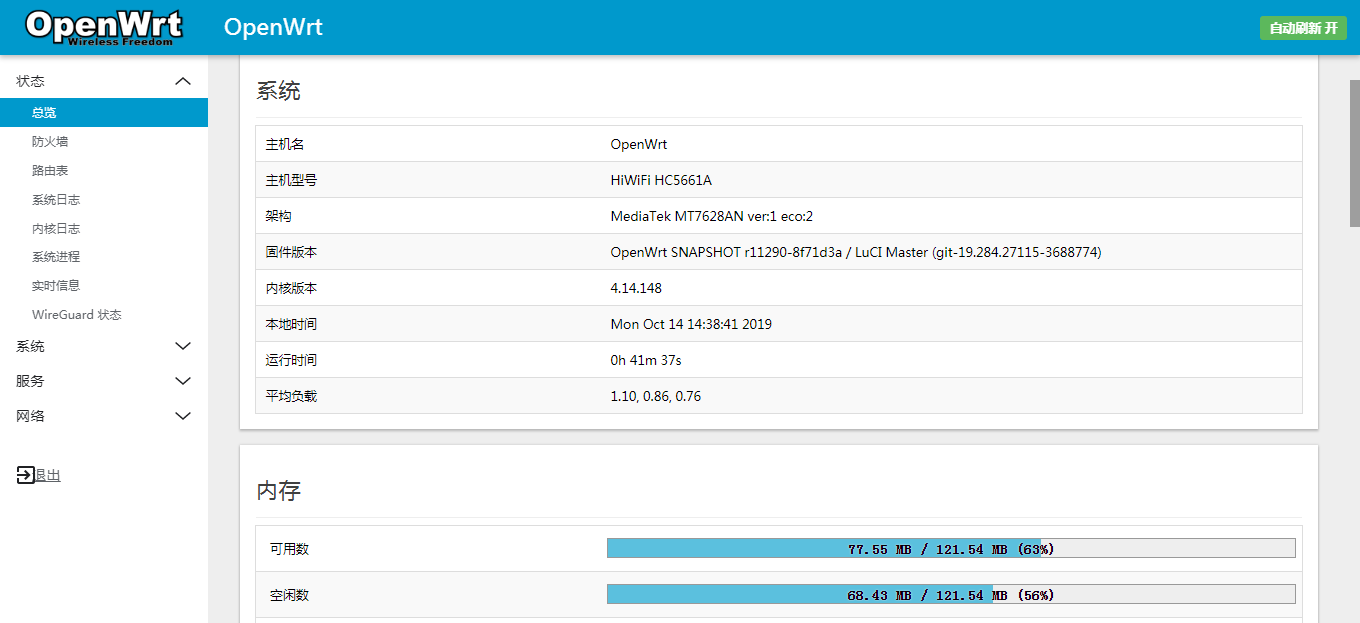Screen dimensions: 1360x623
Task: Click the 固件版本 row label
Action: (x=291, y=252)
